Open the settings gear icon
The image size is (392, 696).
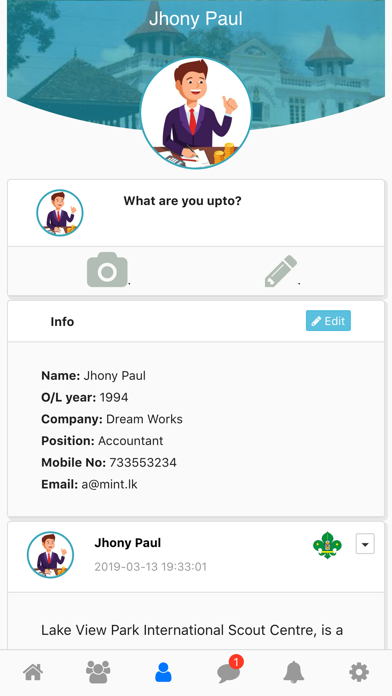pos(359,672)
